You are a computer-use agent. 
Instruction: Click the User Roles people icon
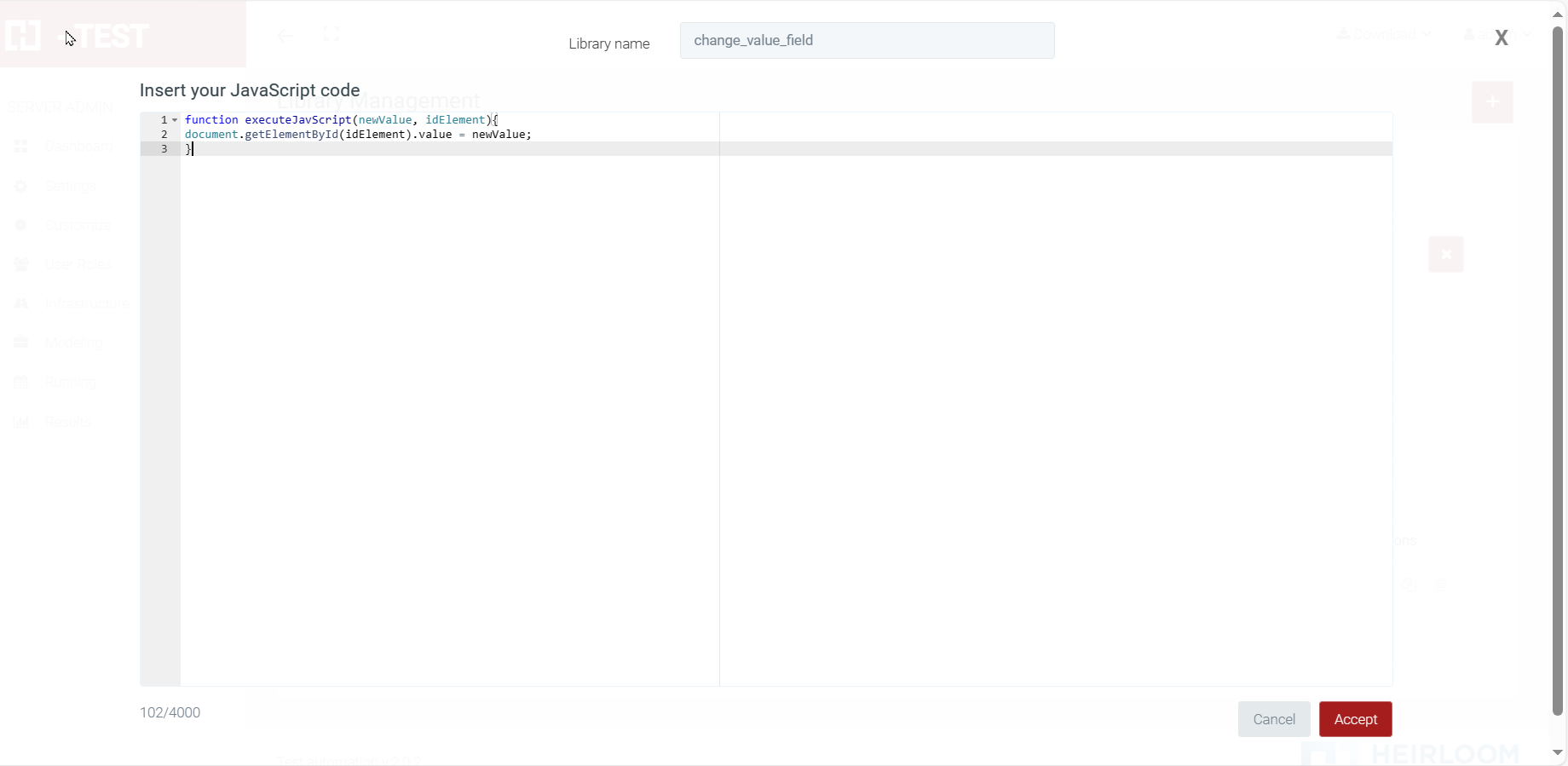pos(21,264)
